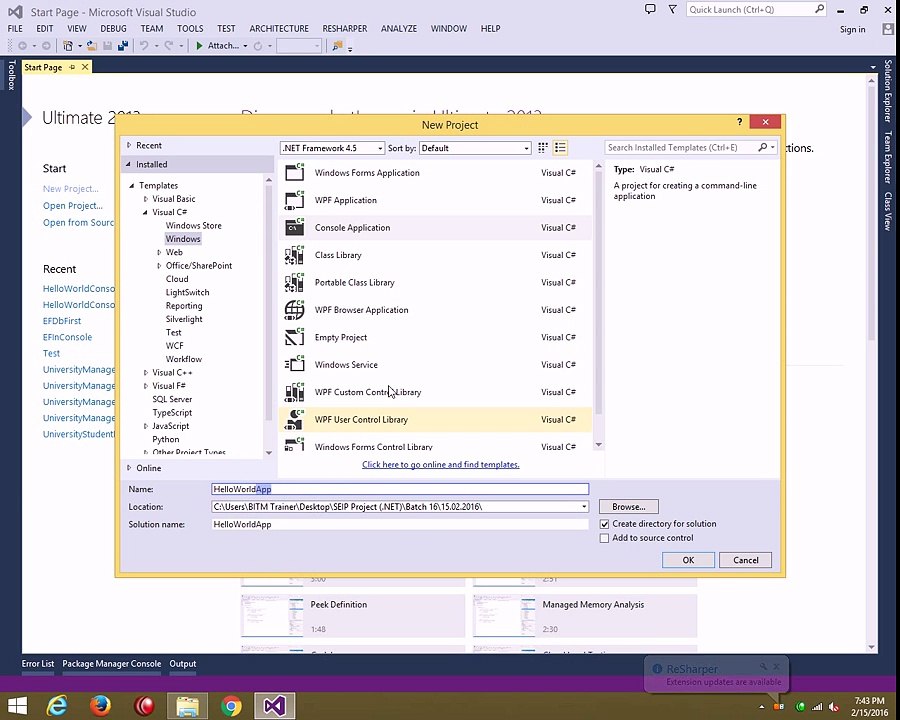Click the Browse... button
This screenshot has height=720, width=900.
(x=629, y=507)
